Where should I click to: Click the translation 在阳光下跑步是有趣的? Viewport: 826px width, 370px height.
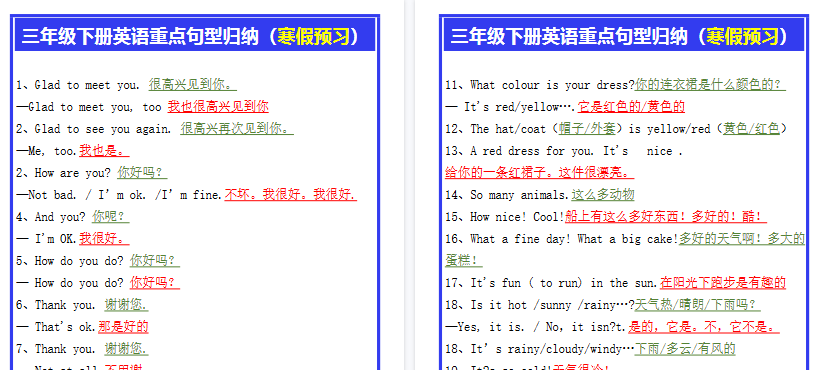(723, 283)
